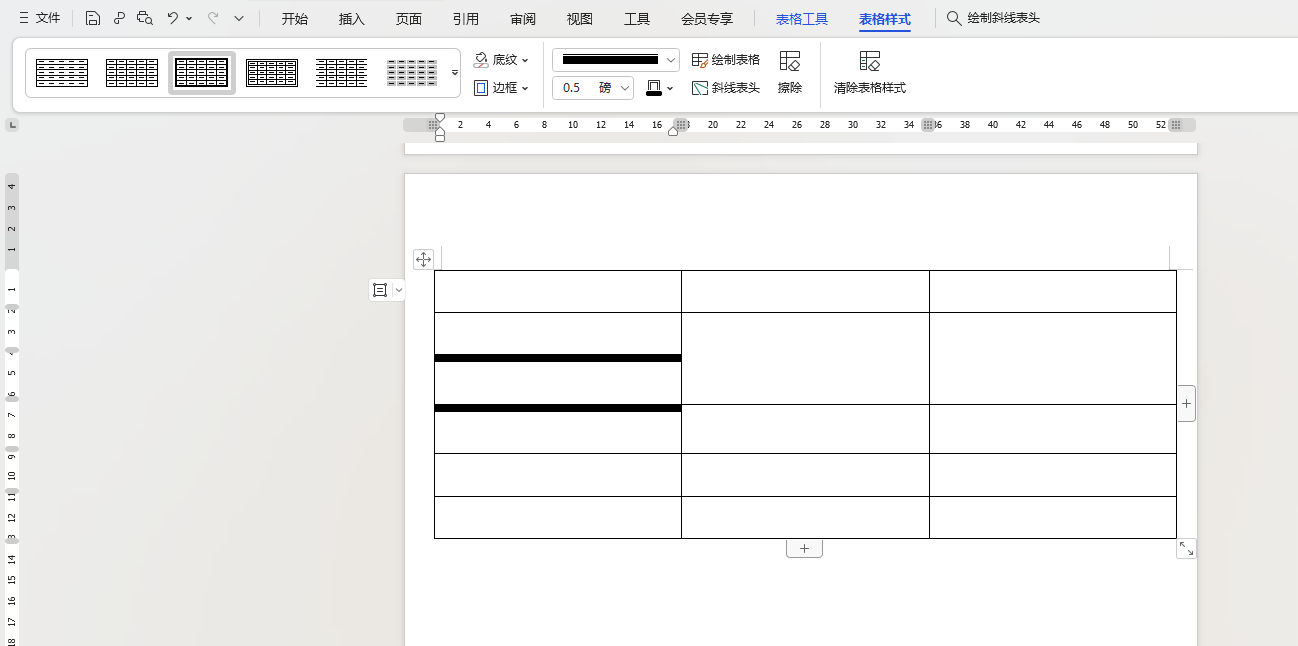The height and width of the screenshot is (646, 1298).
Task: Click the undo arrow icon
Action: point(173,18)
